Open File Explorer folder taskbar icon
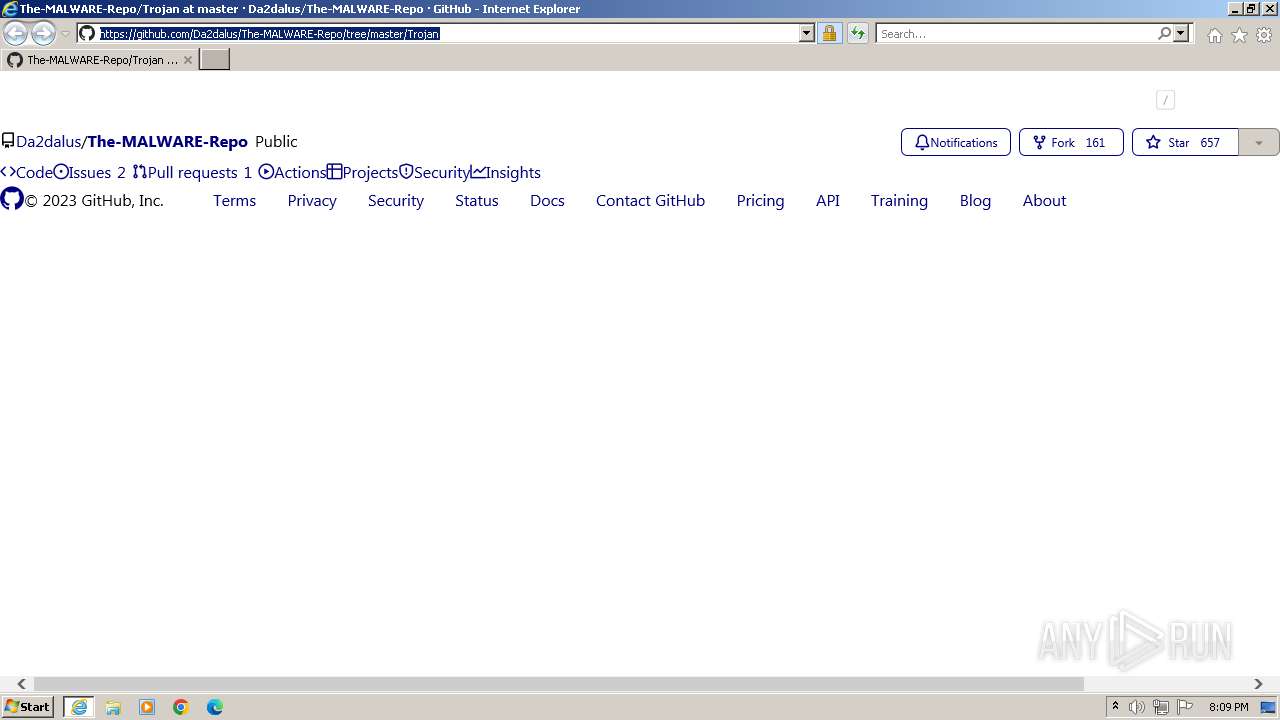 coord(113,707)
